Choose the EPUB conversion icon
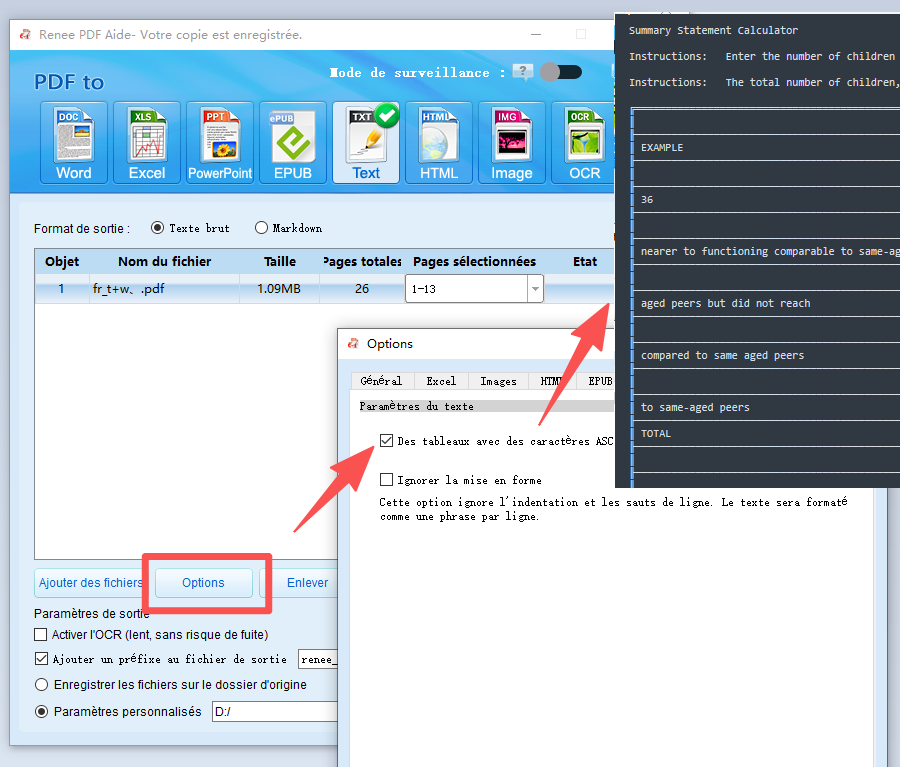This screenshot has height=767, width=900. coord(292,141)
